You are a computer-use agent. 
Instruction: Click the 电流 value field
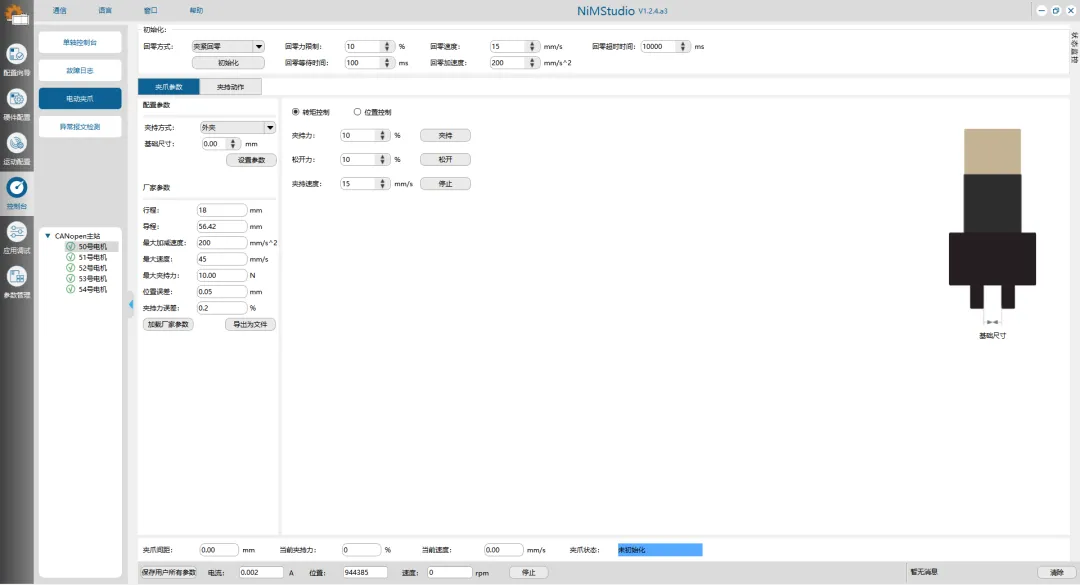261,573
